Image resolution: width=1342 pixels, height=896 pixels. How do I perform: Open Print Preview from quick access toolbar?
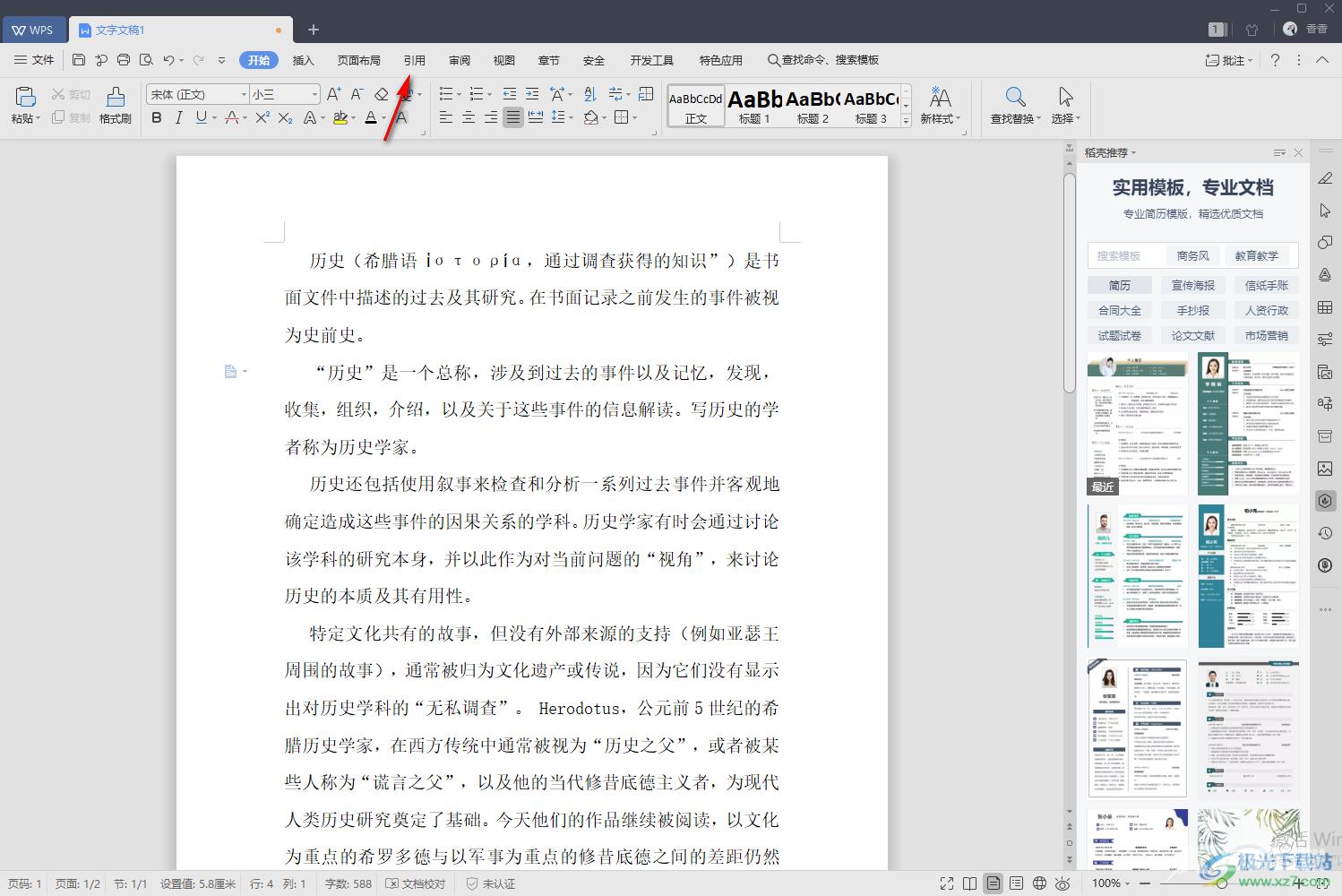pyautogui.click(x=146, y=60)
